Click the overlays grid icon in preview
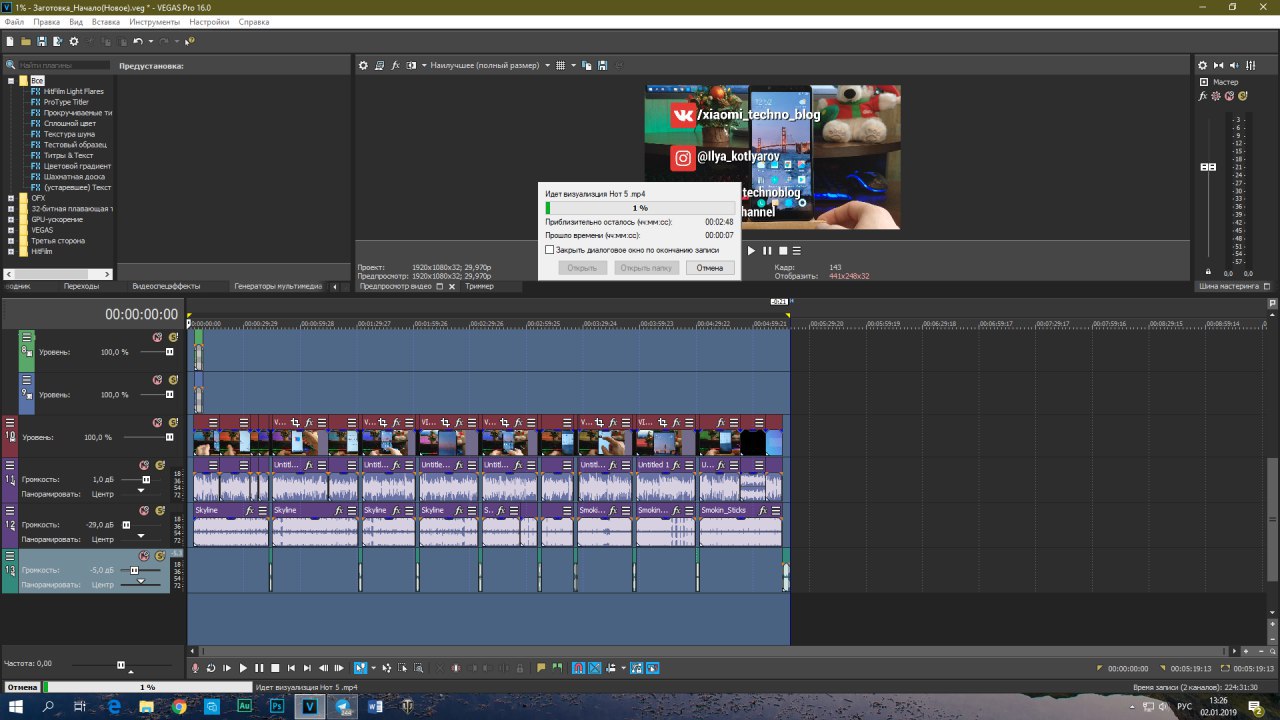 [561, 65]
